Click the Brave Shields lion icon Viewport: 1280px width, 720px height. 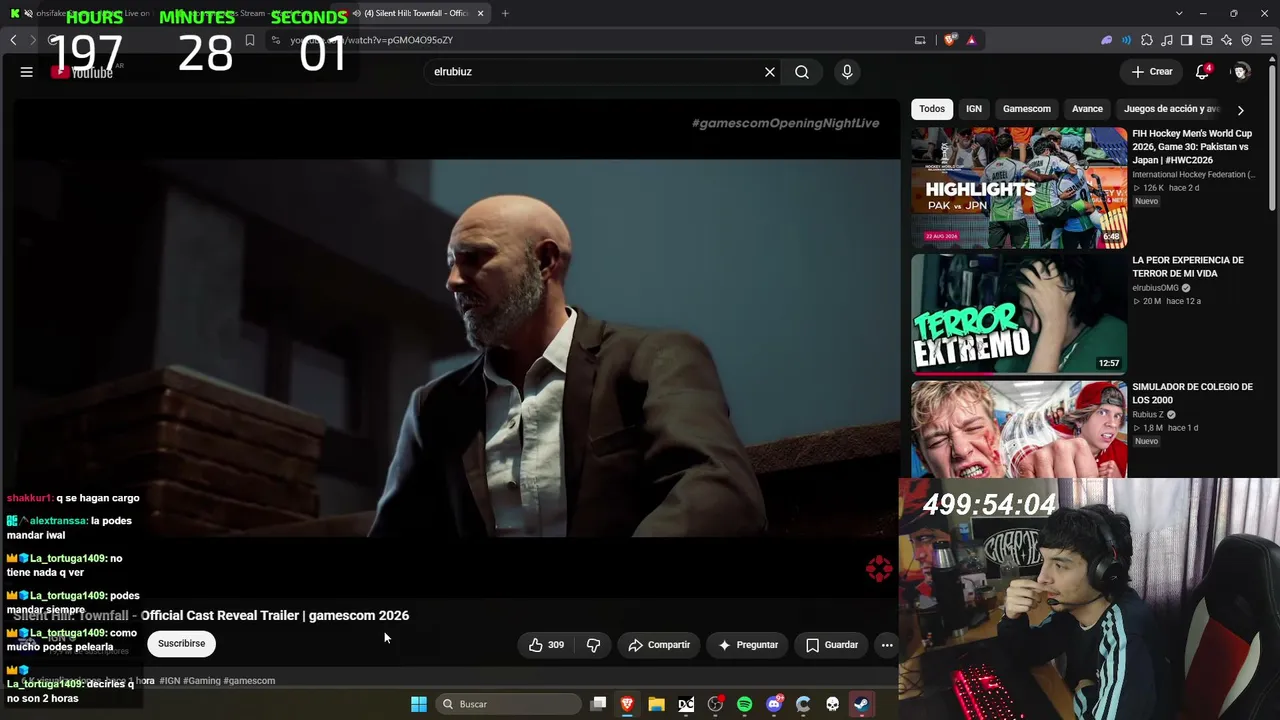click(950, 40)
